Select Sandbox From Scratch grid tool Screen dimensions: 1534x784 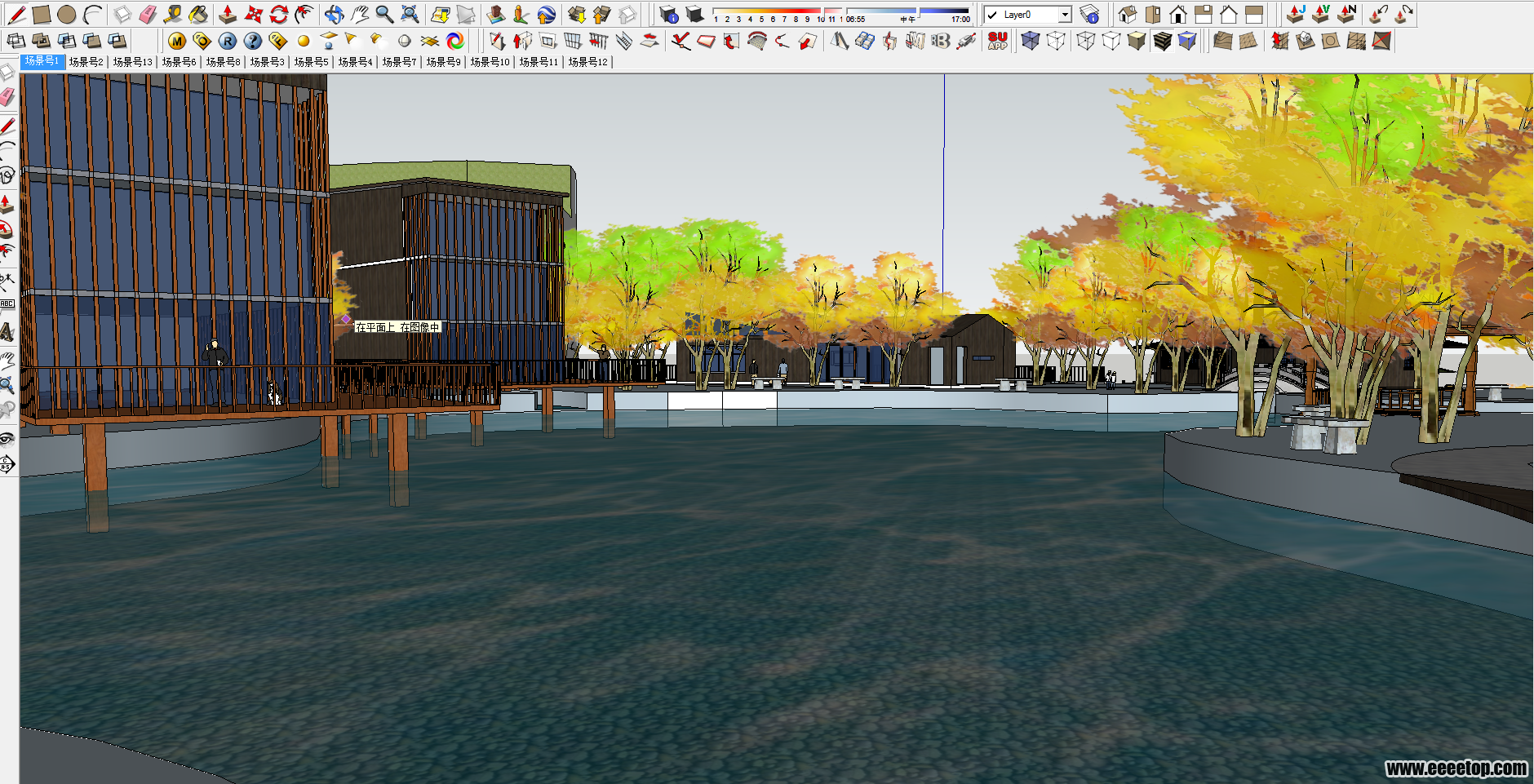[x=1248, y=41]
